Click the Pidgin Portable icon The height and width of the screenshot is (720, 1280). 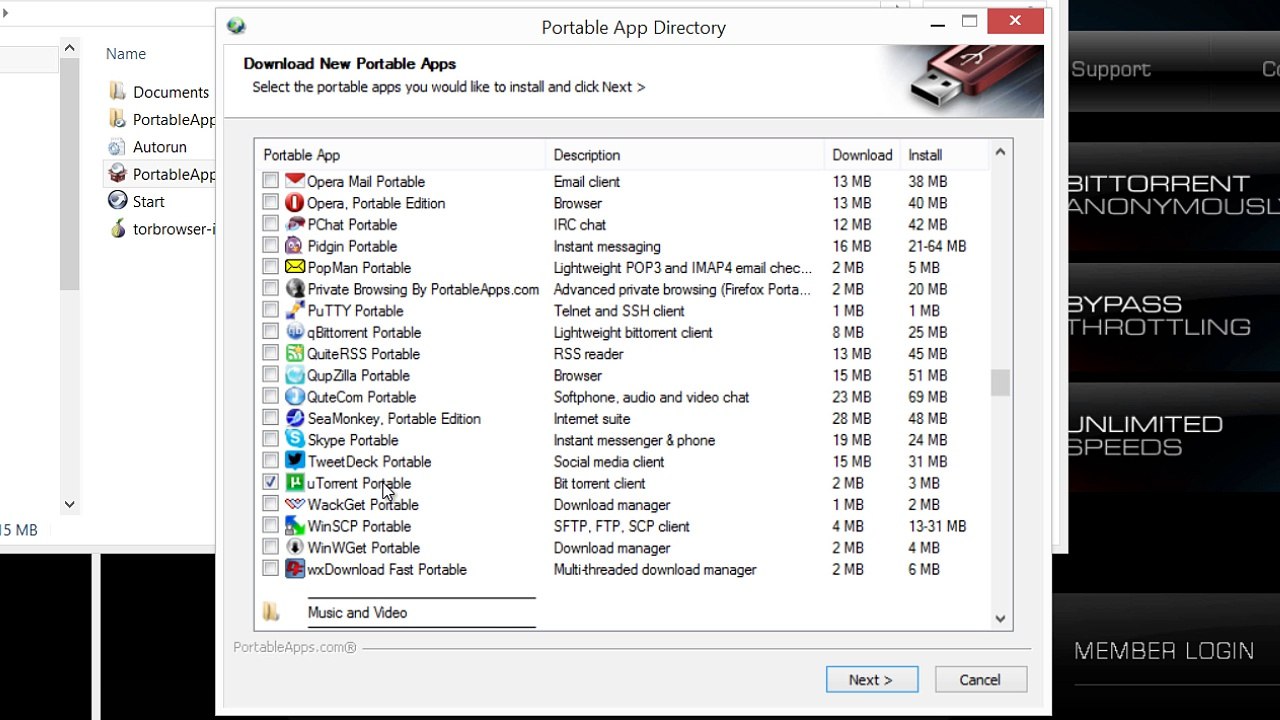(x=294, y=246)
